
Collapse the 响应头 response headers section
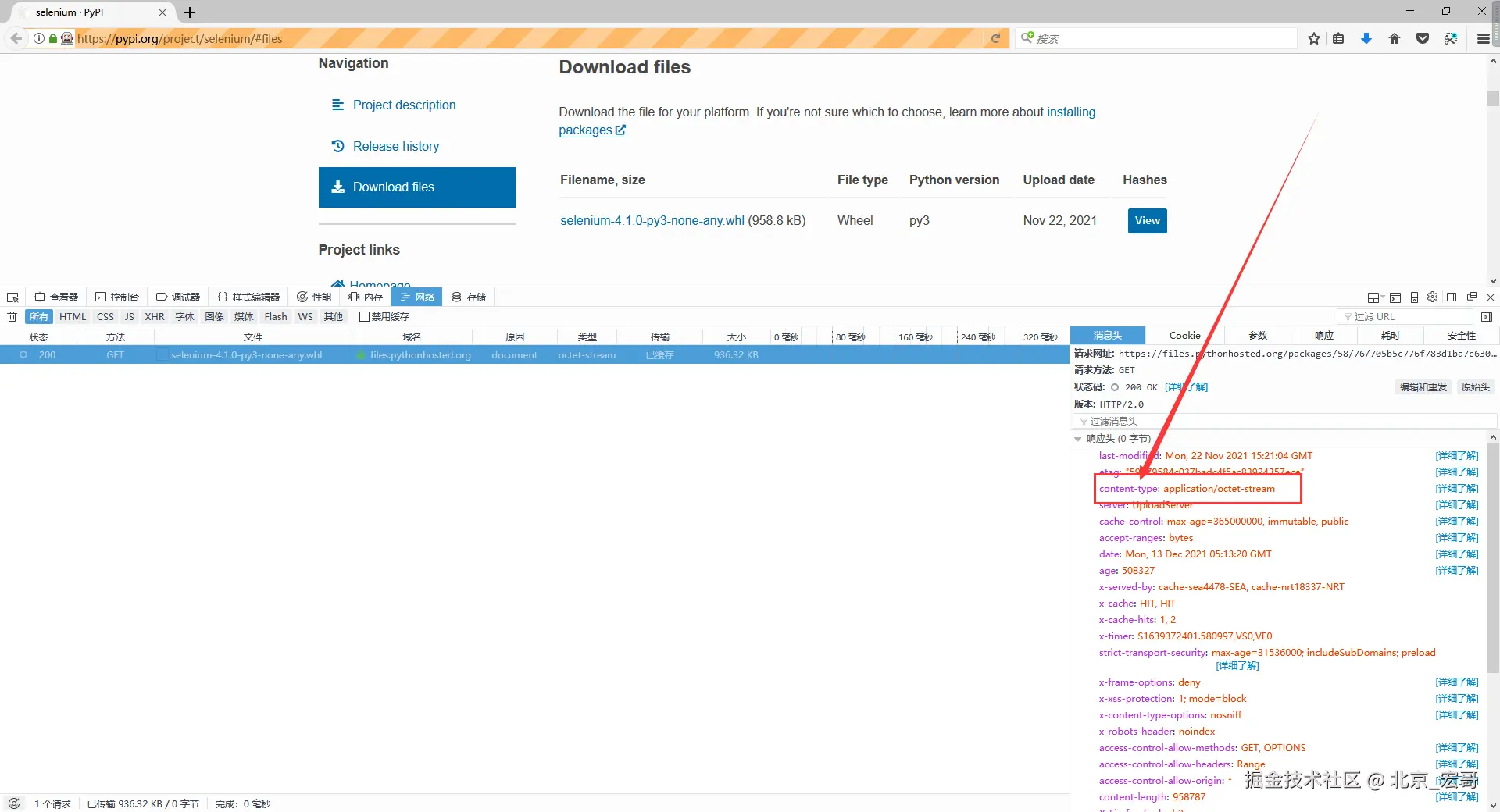click(x=1079, y=439)
